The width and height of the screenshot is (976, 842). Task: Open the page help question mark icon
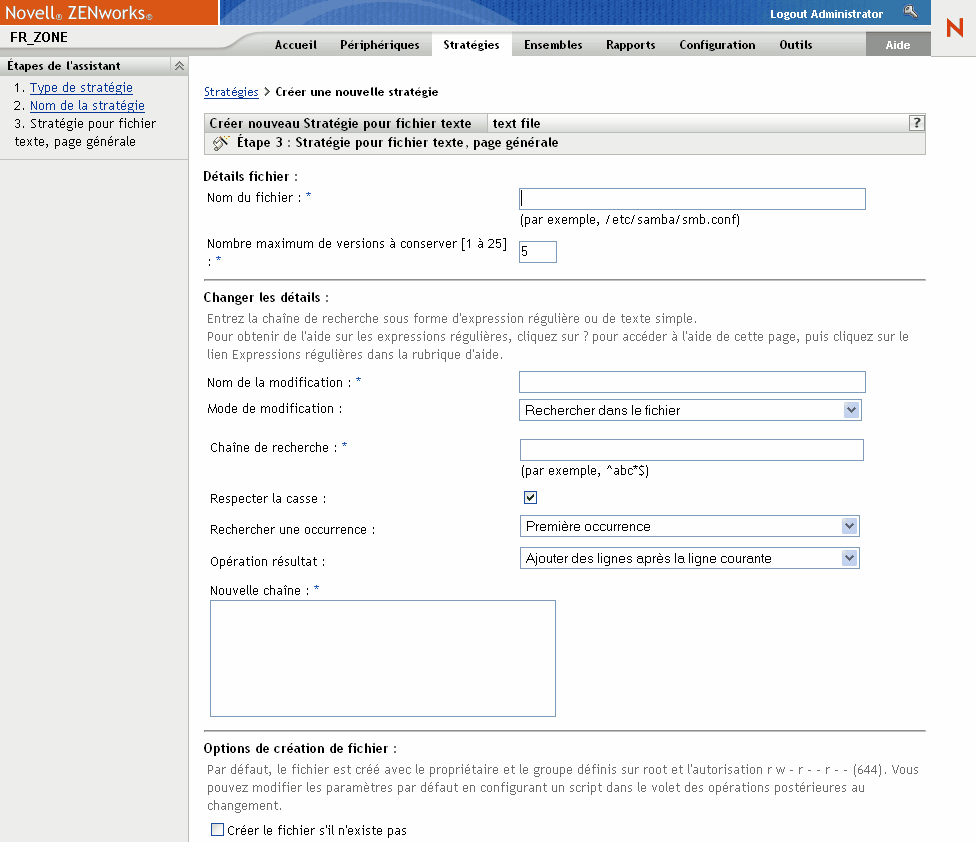(x=916, y=123)
